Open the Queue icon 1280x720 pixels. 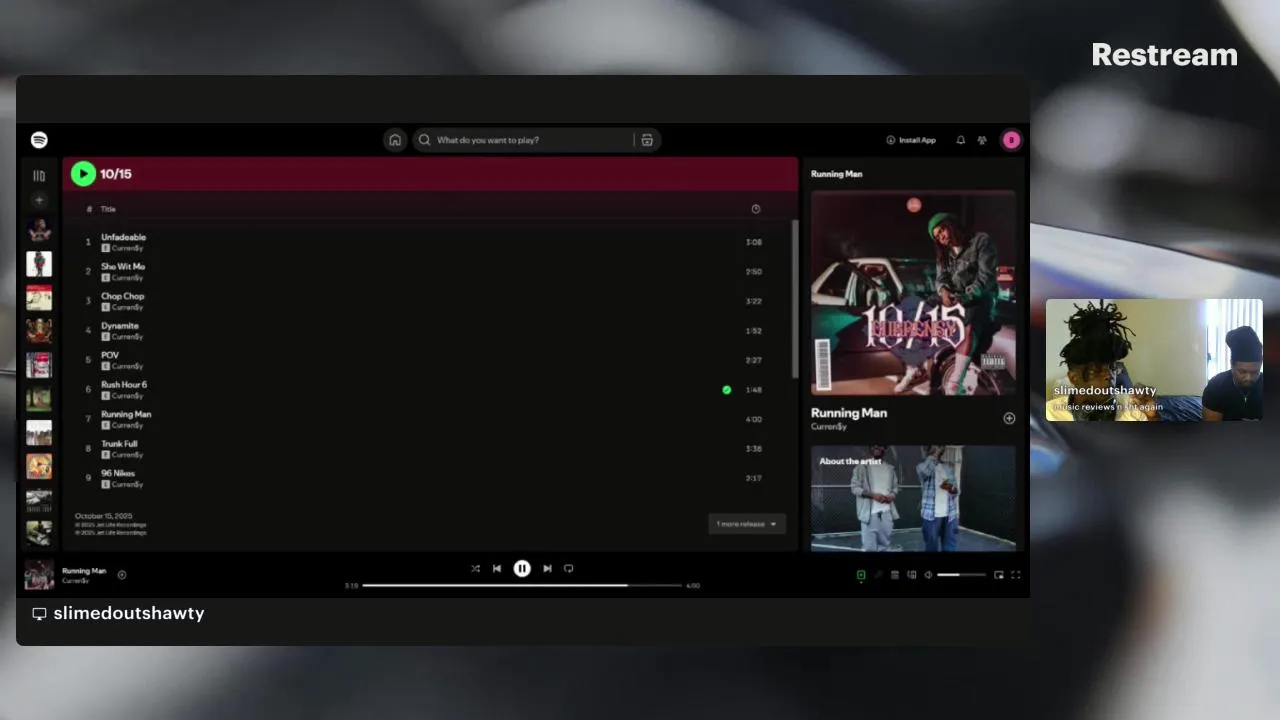point(895,575)
